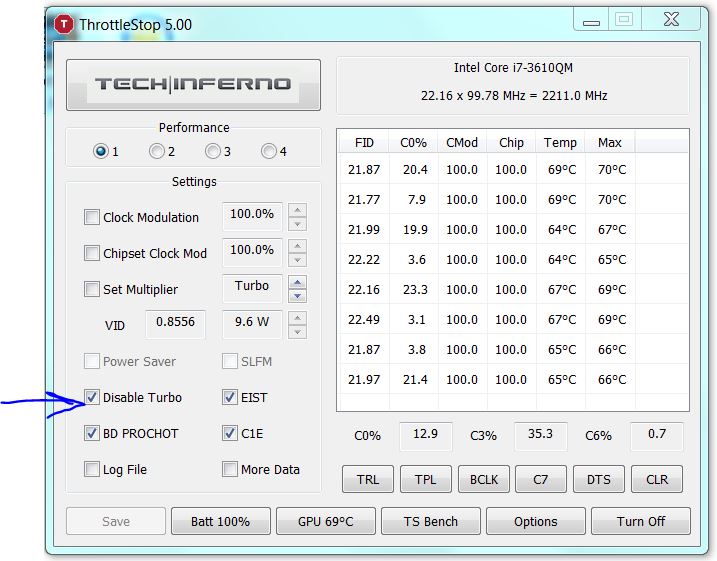Viewport: 717px width, 561px height.
Task: Toggle the BD PROCHOT checkbox
Action: coord(92,433)
